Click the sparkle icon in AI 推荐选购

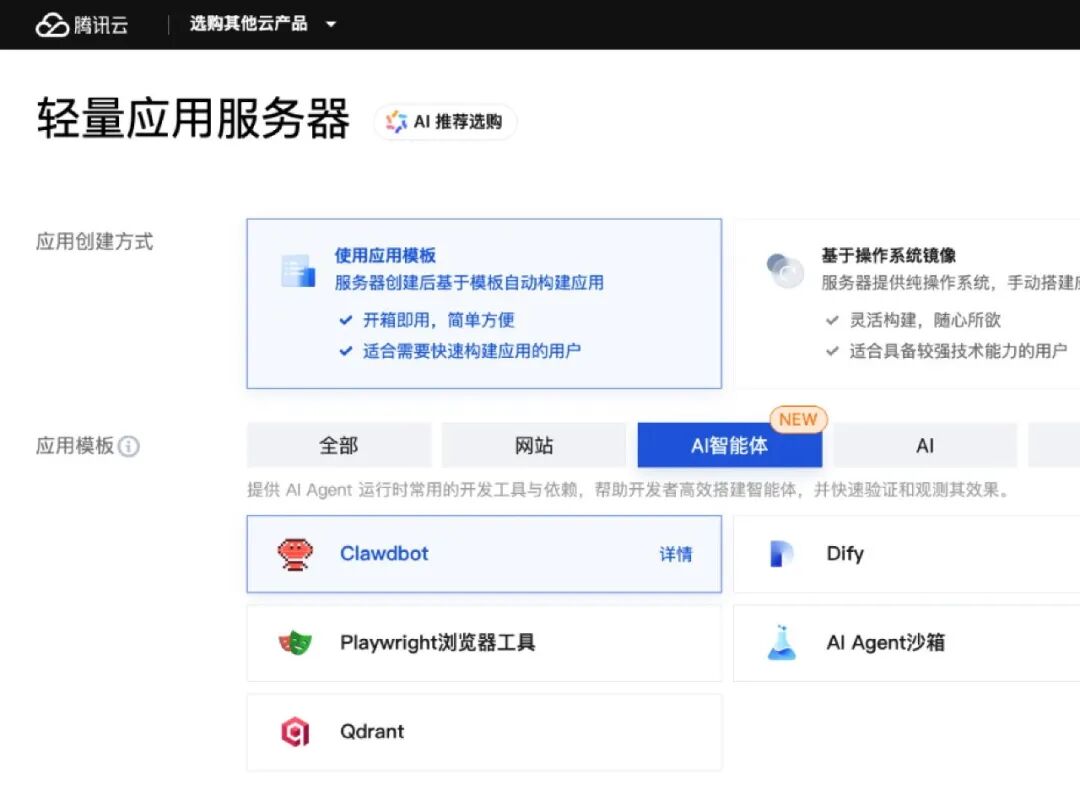(x=397, y=122)
